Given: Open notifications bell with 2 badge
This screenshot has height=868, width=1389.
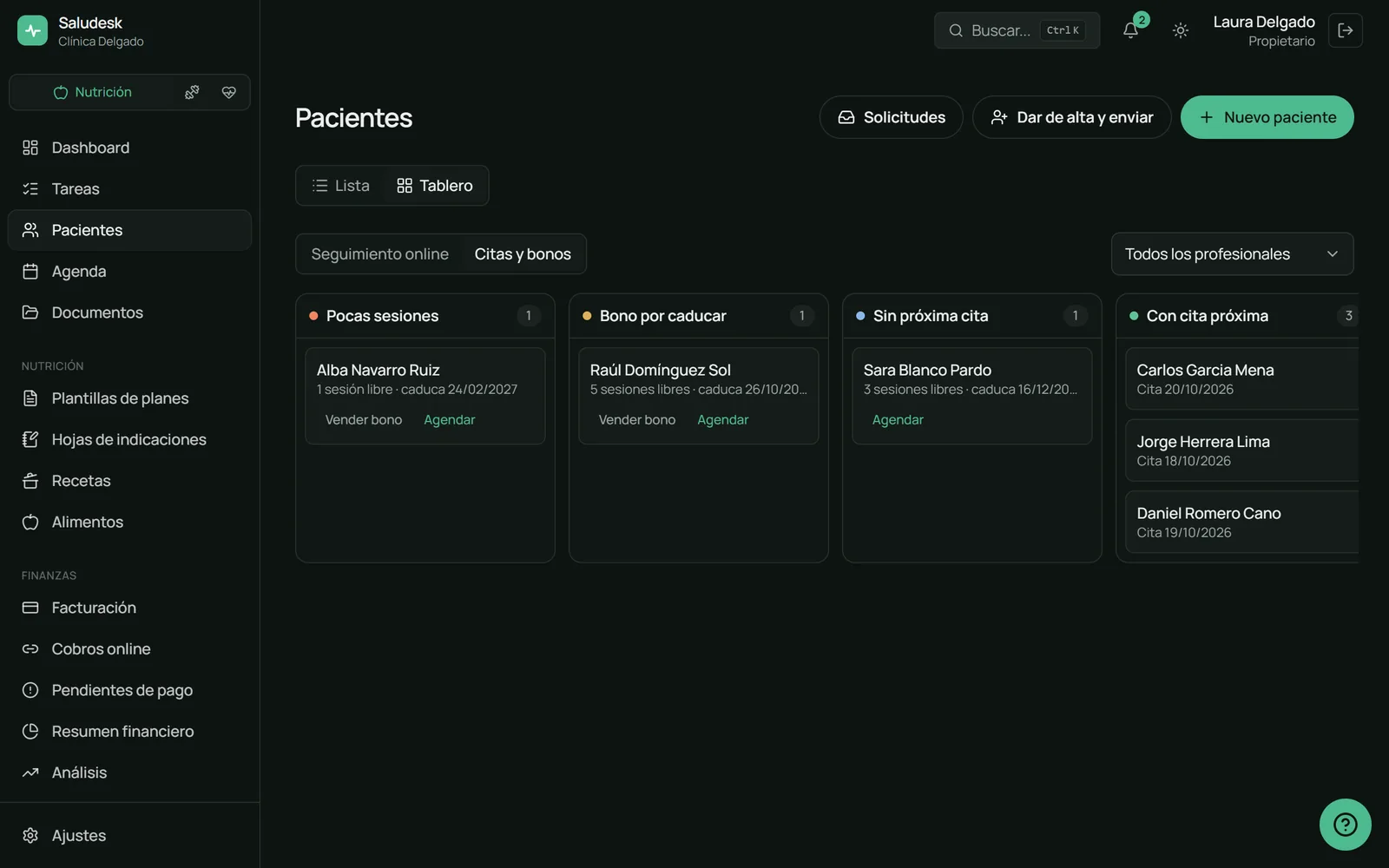Looking at the screenshot, I should [1131, 30].
